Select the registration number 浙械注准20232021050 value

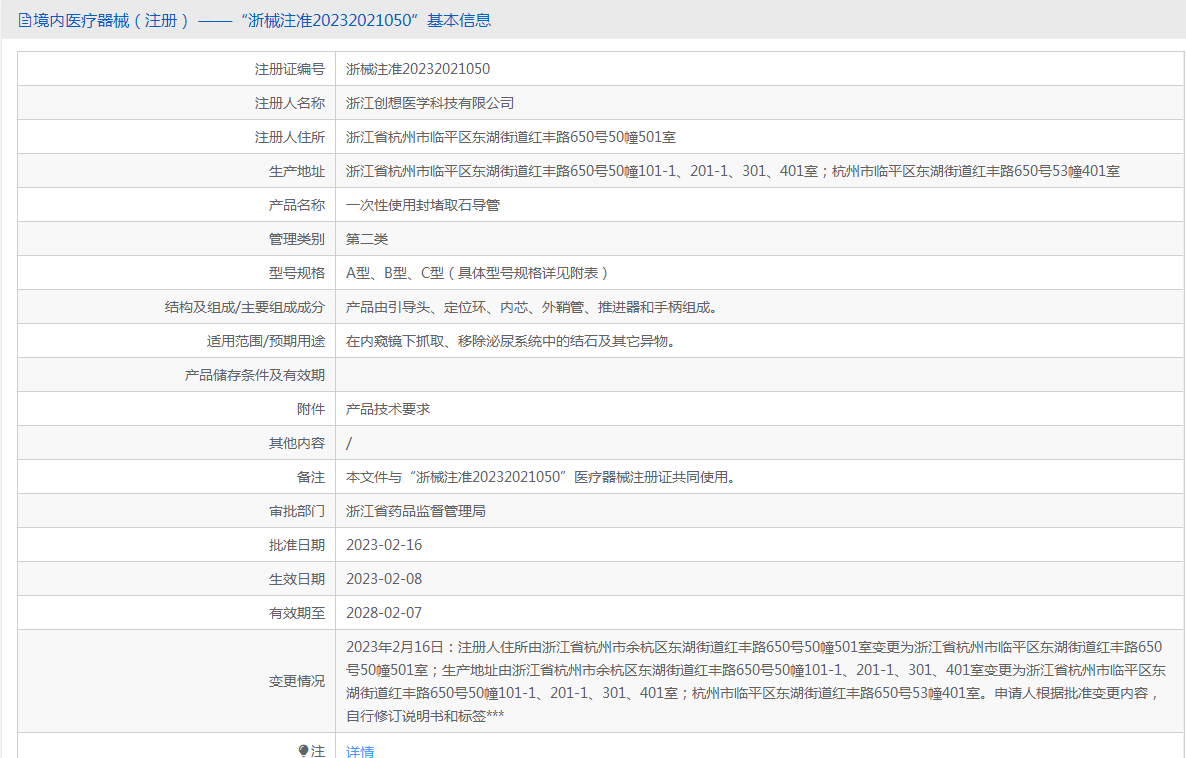(x=418, y=69)
